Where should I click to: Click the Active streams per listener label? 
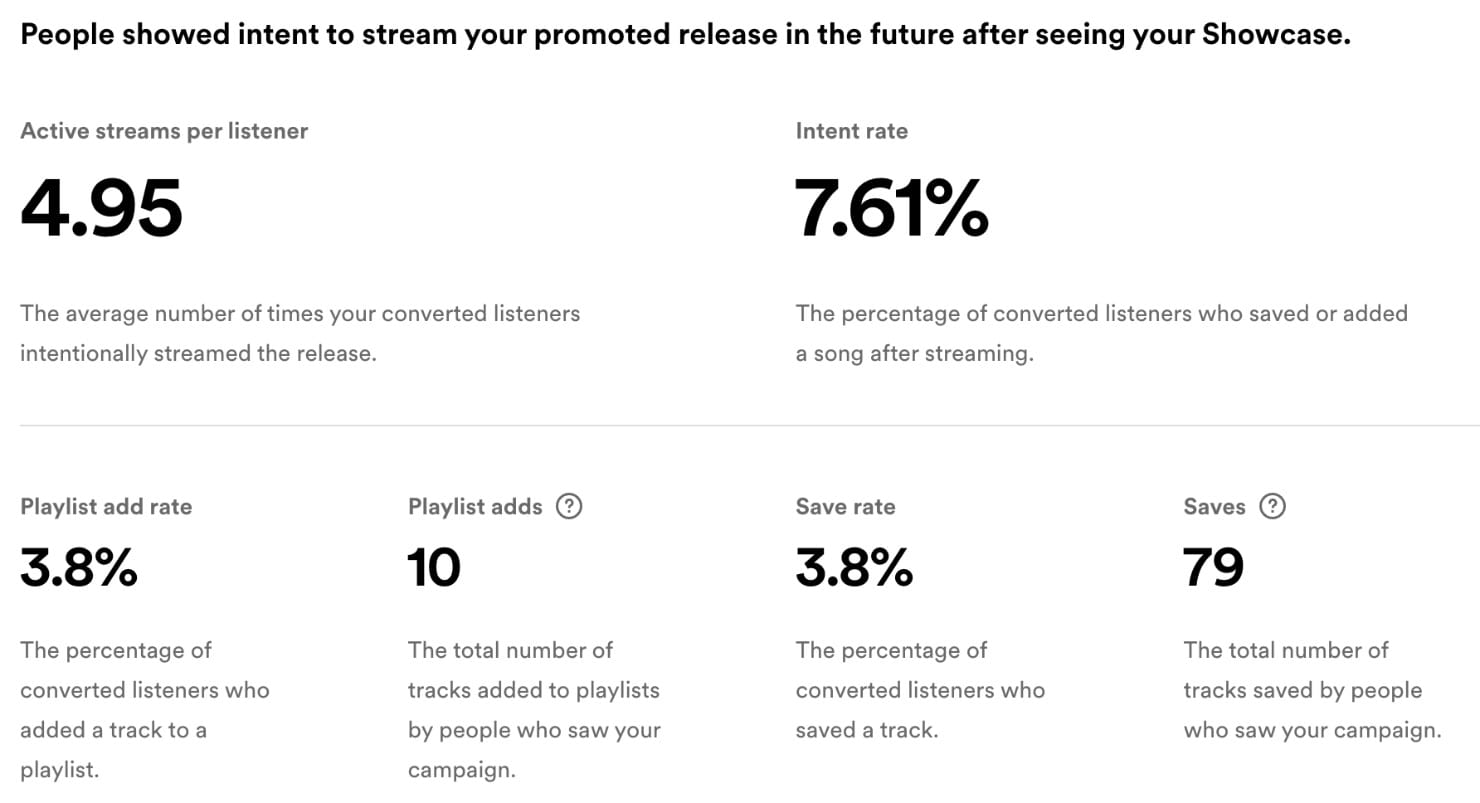(164, 130)
